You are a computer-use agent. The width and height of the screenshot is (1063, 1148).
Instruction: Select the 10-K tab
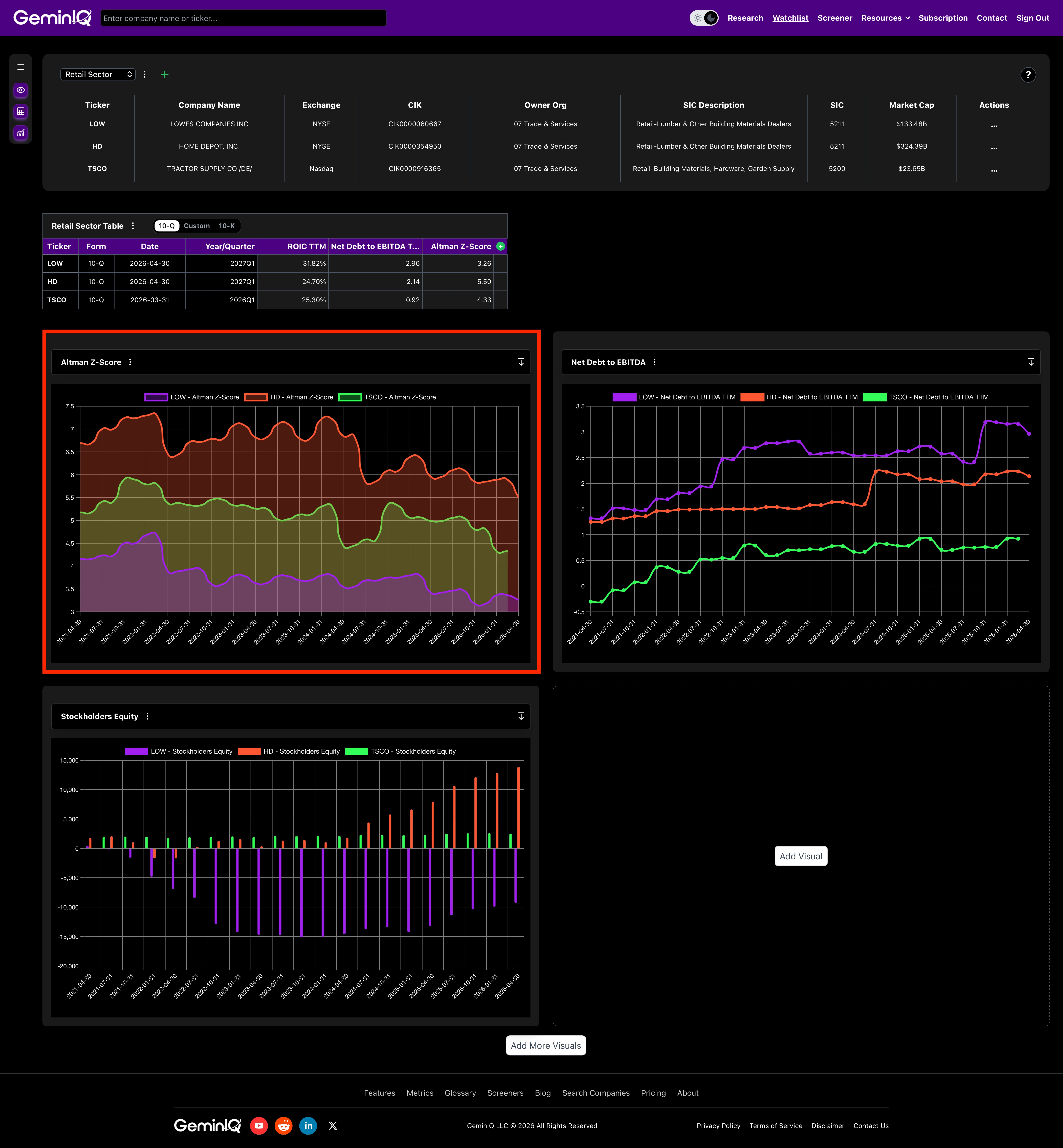(x=227, y=226)
